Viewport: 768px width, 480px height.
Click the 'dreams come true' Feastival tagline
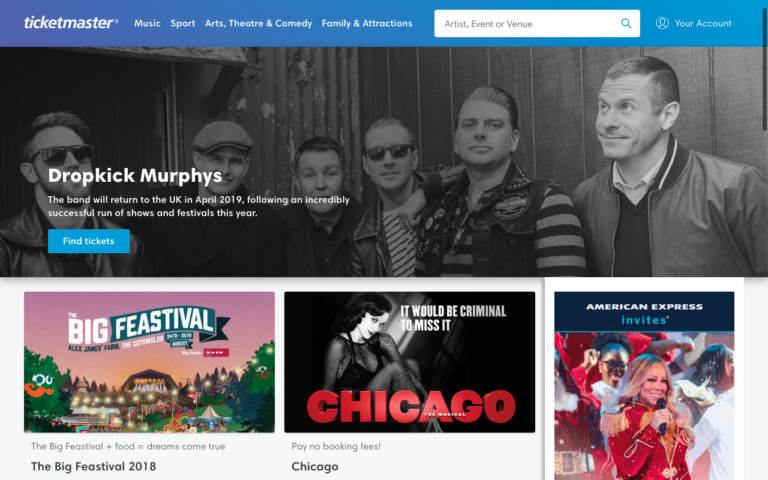[127, 446]
